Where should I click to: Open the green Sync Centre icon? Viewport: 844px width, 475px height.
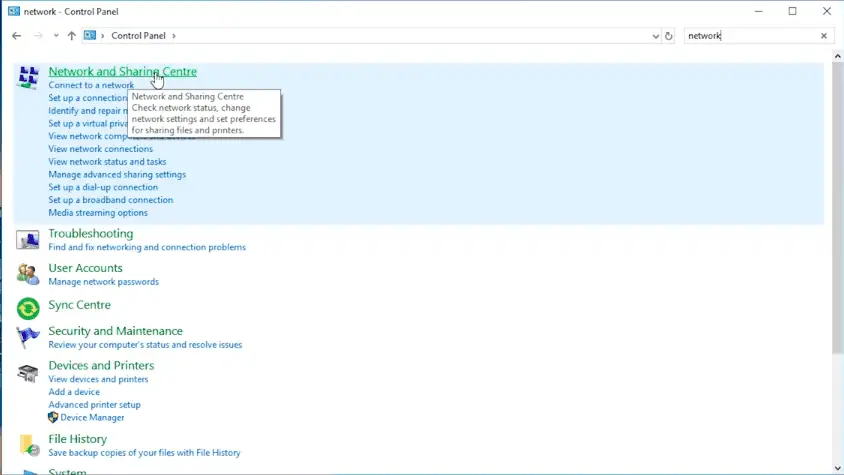tap(27, 309)
